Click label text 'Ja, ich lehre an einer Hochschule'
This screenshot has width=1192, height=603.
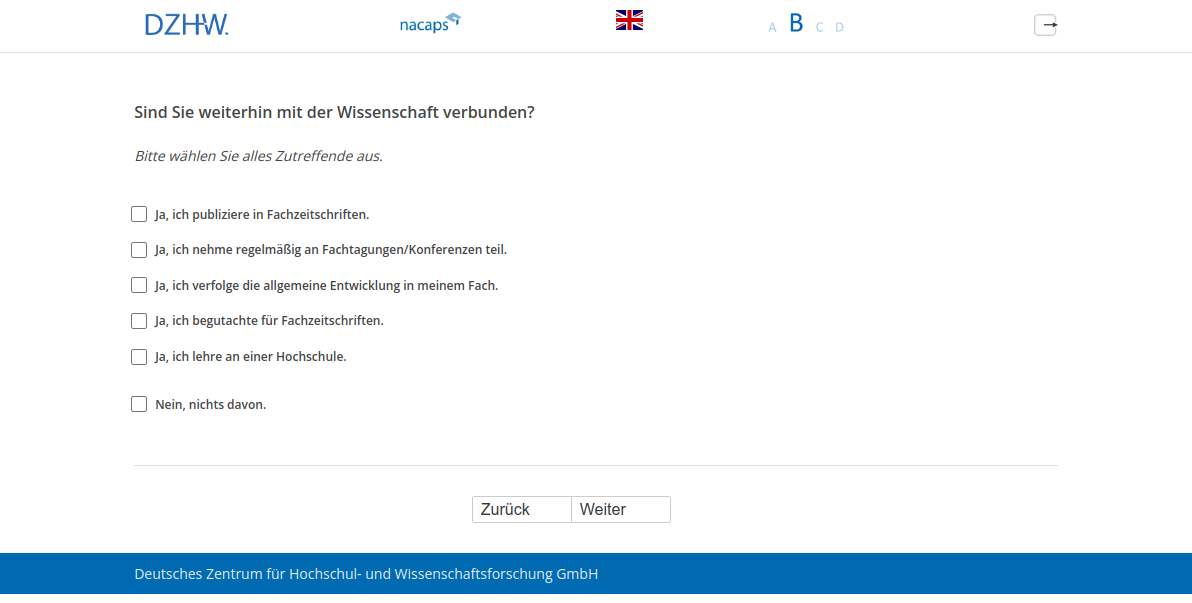250,356
